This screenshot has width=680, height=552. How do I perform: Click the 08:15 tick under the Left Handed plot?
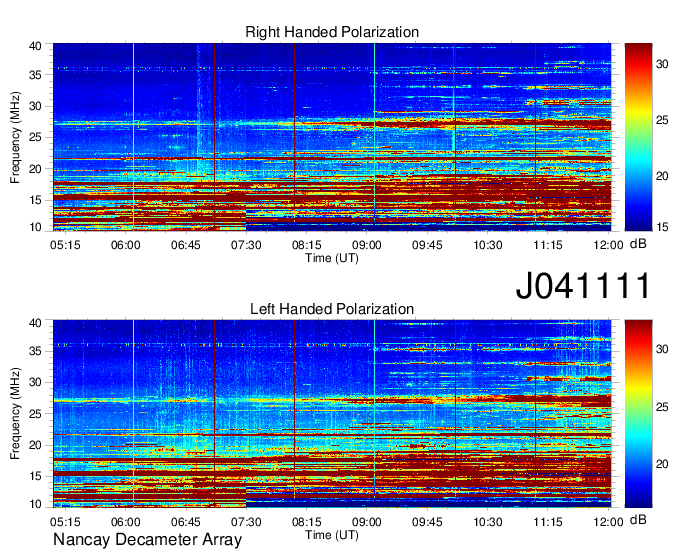click(x=306, y=522)
